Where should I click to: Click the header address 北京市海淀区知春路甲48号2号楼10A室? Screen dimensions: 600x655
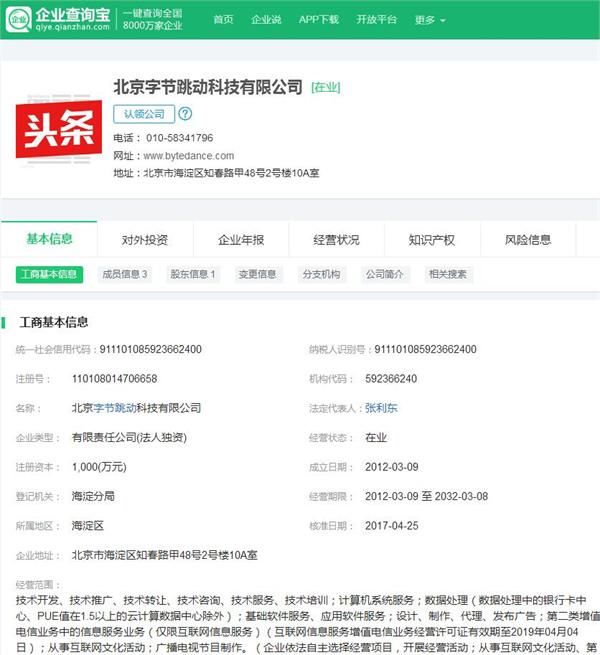(231, 173)
